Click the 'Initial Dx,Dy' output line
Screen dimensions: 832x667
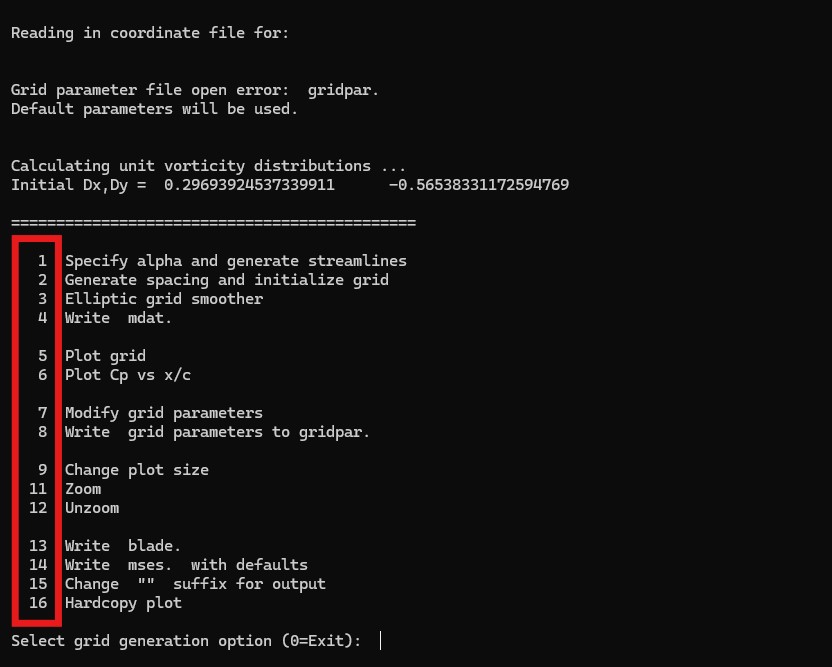click(290, 185)
